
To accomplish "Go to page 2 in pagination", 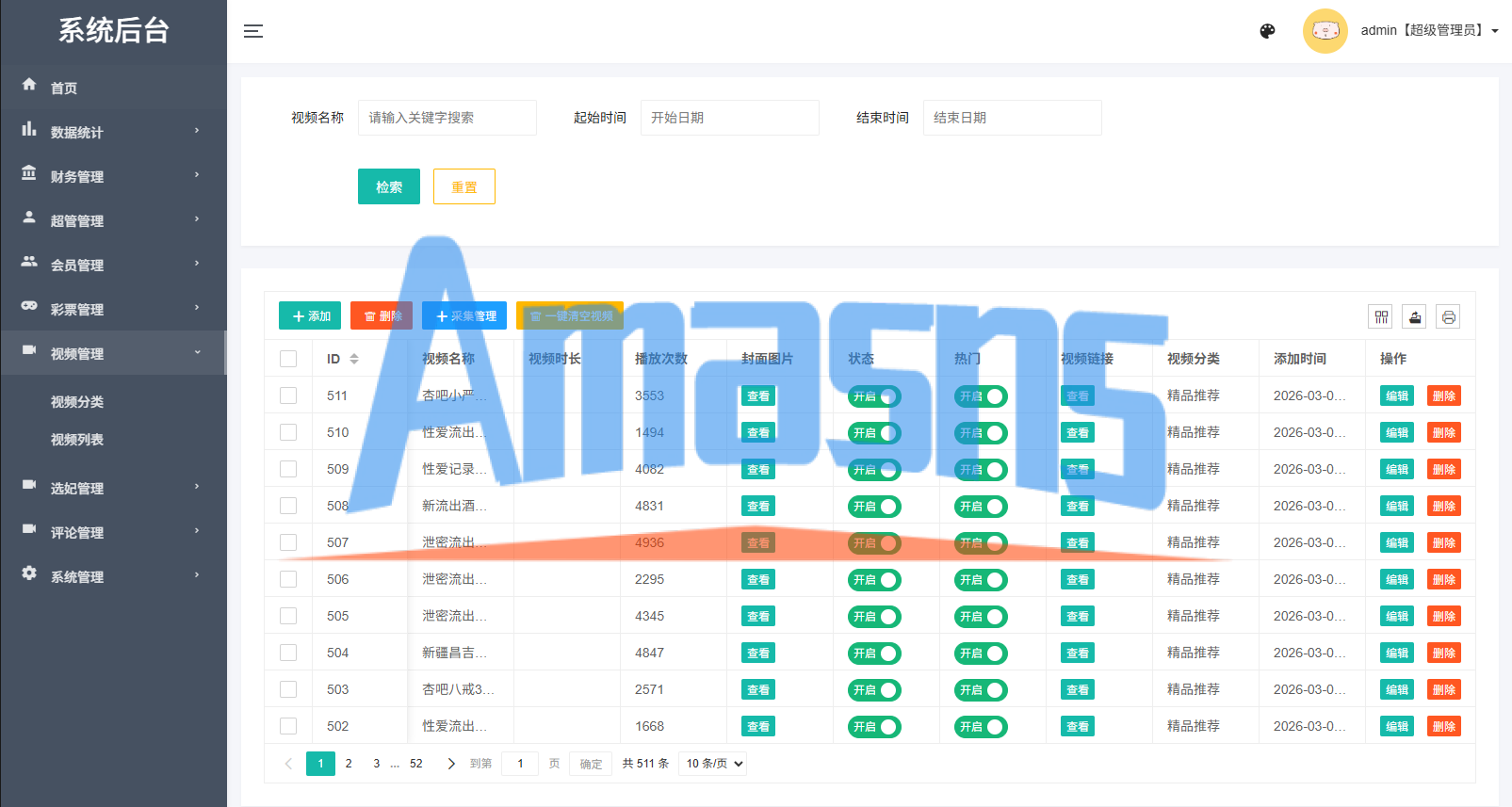I will pyautogui.click(x=349, y=764).
